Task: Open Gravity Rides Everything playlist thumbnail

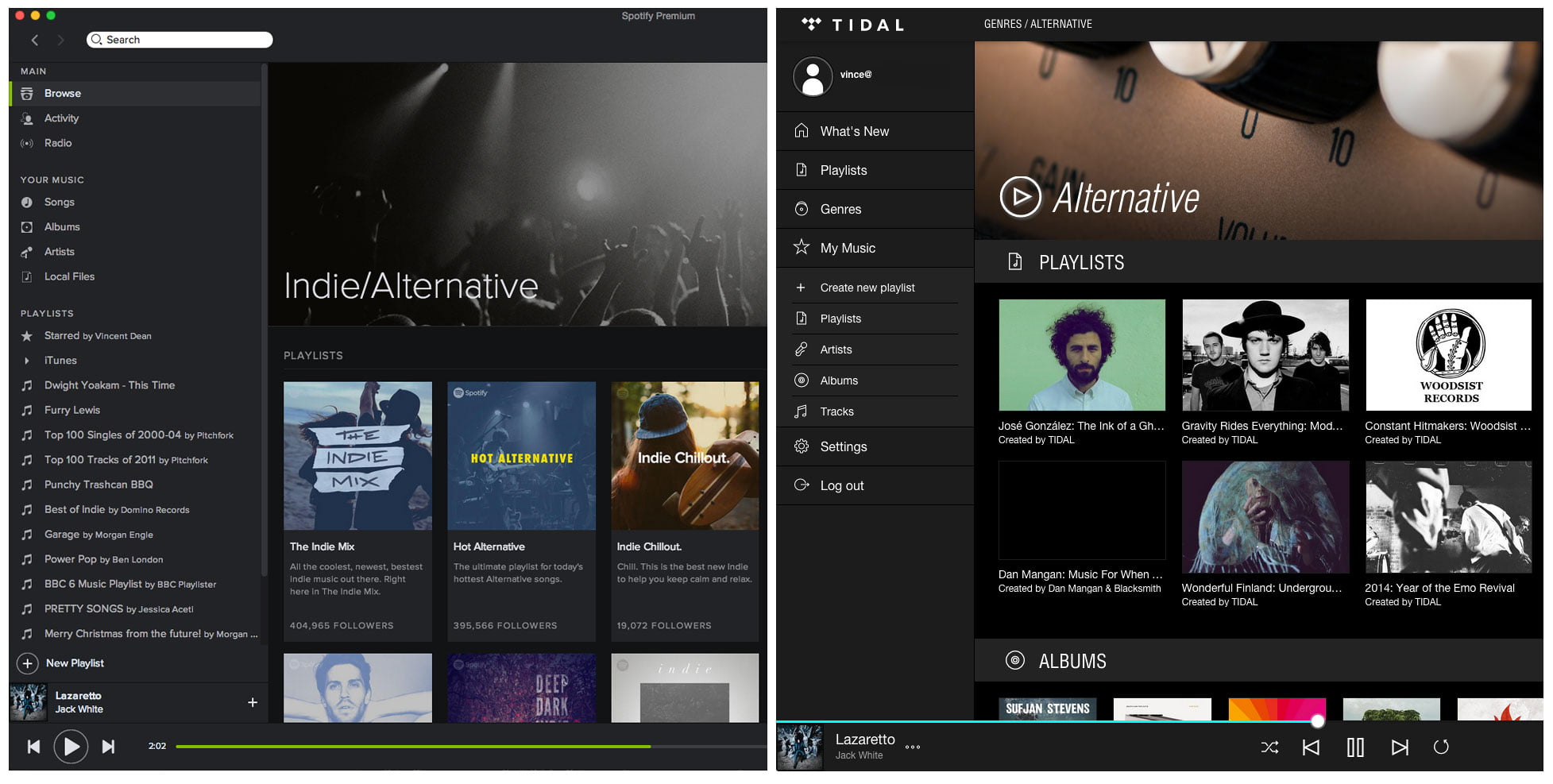Action: point(1265,355)
